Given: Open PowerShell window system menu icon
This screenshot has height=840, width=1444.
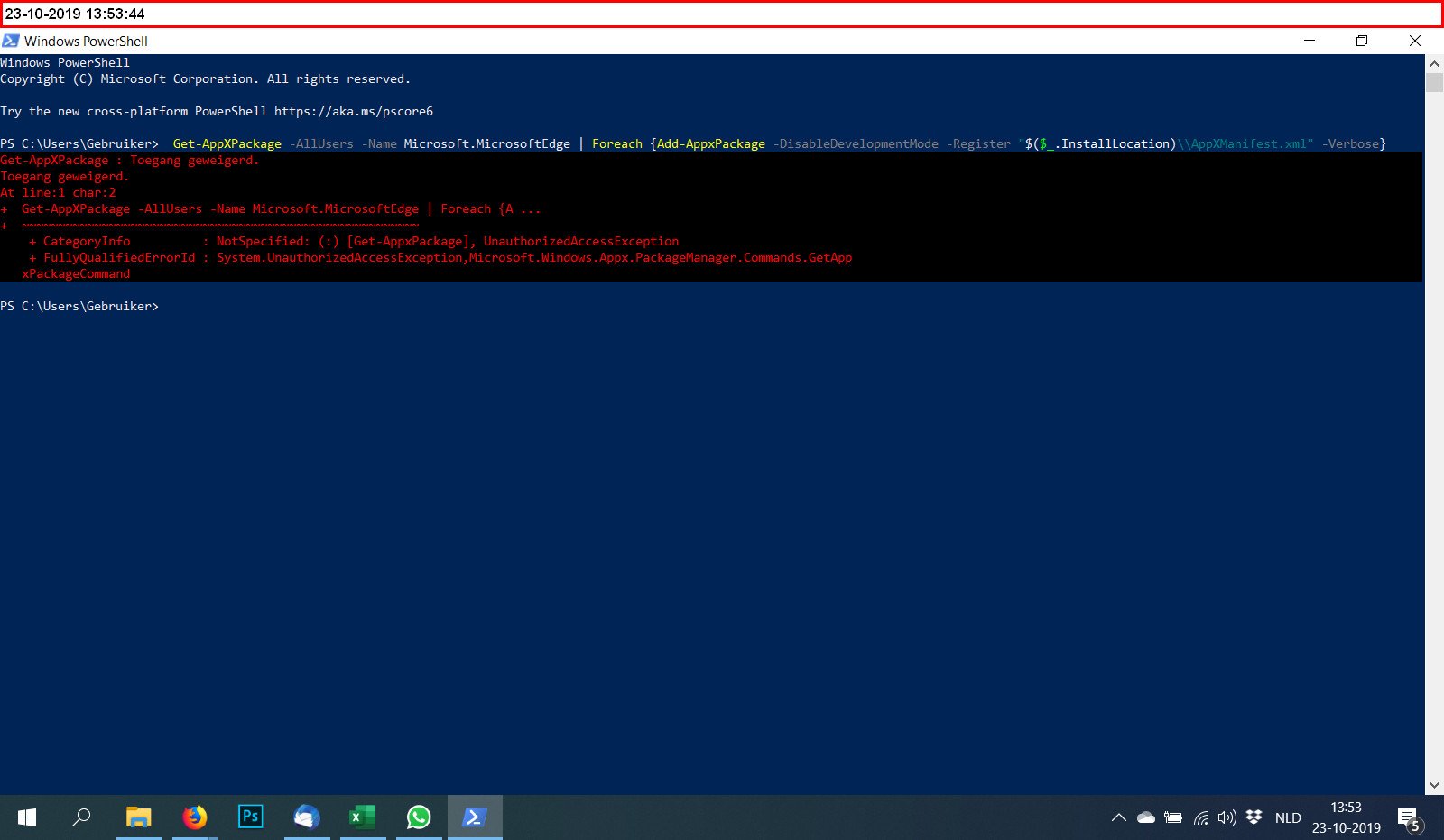Looking at the screenshot, I should pos(11,41).
